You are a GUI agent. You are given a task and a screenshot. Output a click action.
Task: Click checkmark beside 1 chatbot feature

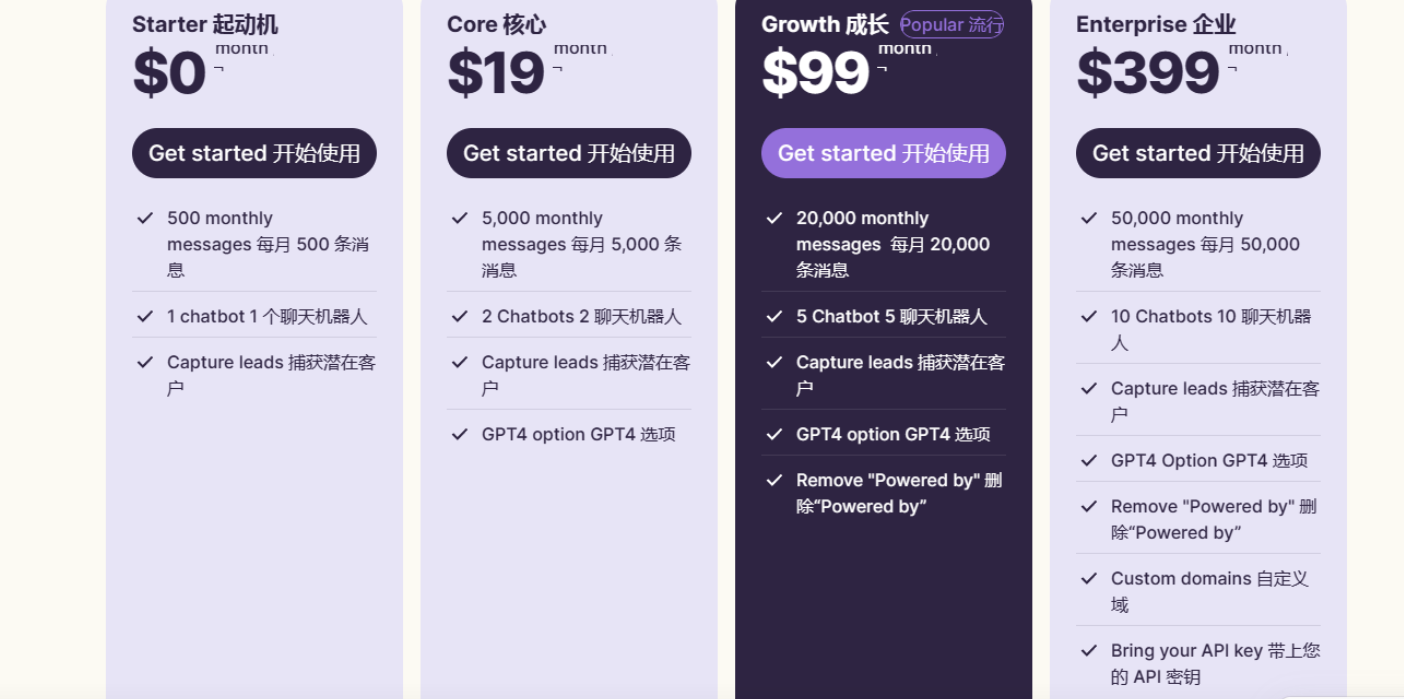[145, 316]
